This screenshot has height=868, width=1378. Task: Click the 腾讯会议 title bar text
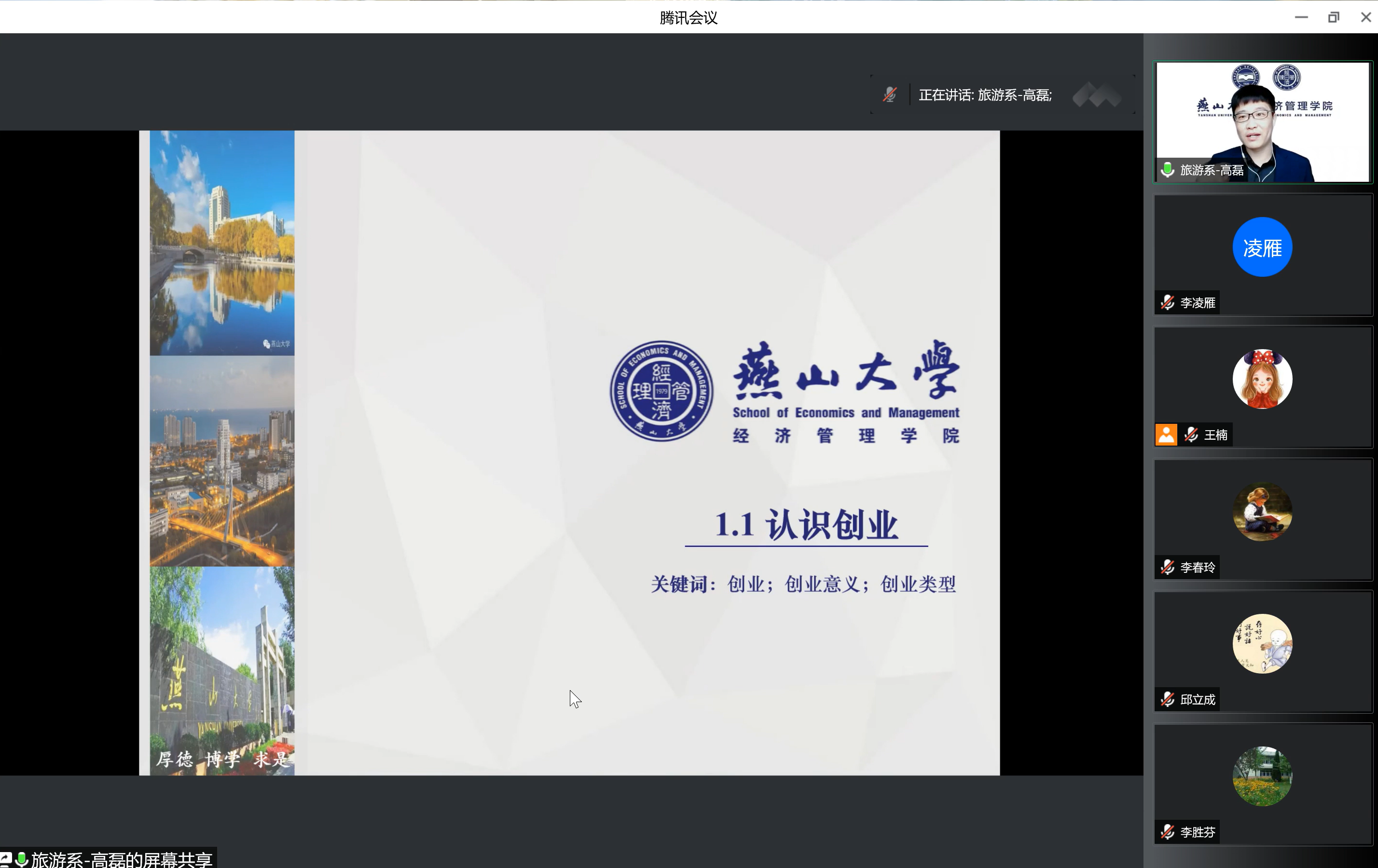pyautogui.click(x=688, y=18)
